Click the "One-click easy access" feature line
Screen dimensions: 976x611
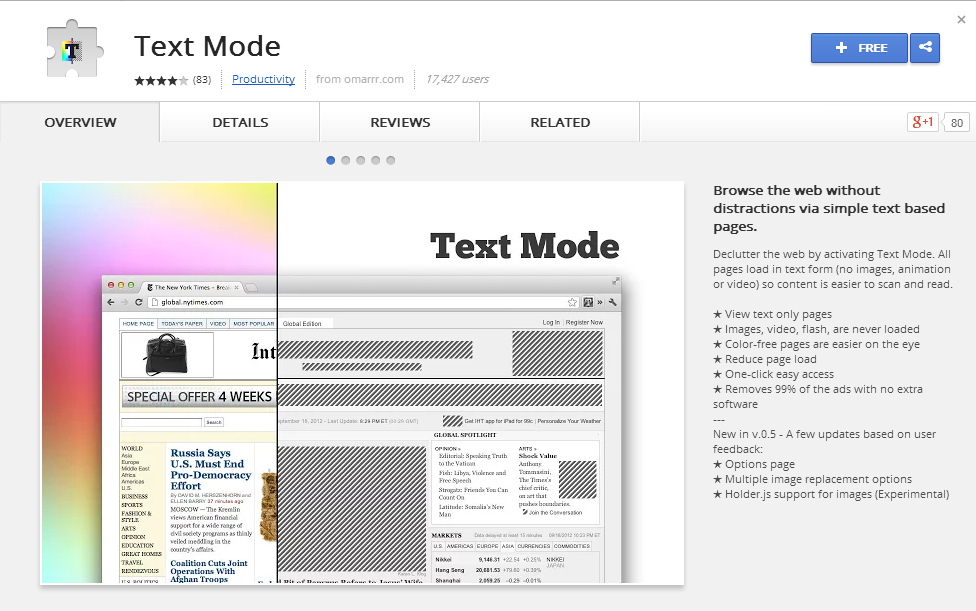(x=774, y=374)
